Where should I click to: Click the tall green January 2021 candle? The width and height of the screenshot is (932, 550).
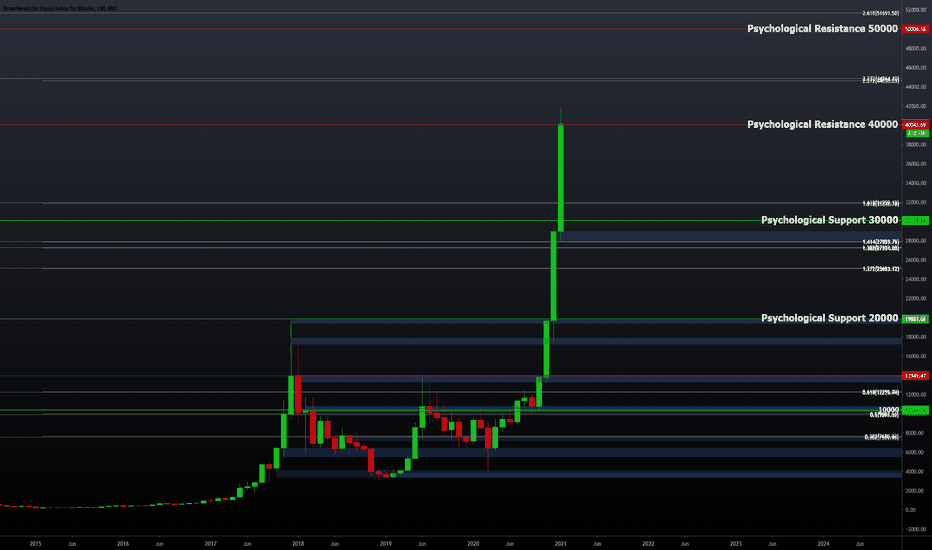(561, 178)
